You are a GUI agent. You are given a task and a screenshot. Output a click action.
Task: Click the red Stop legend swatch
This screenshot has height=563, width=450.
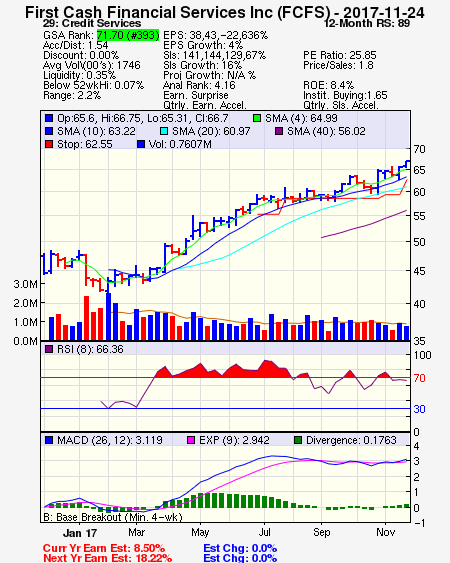pyautogui.click(x=49, y=144)
